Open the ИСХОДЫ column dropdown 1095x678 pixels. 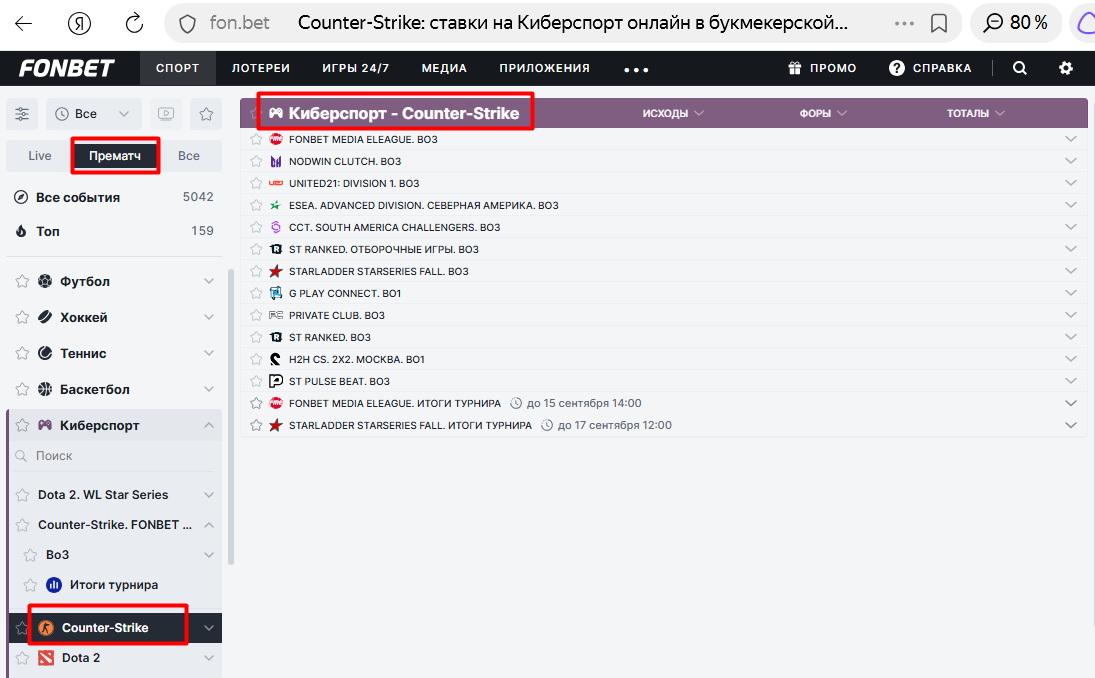tap(673, 113)
